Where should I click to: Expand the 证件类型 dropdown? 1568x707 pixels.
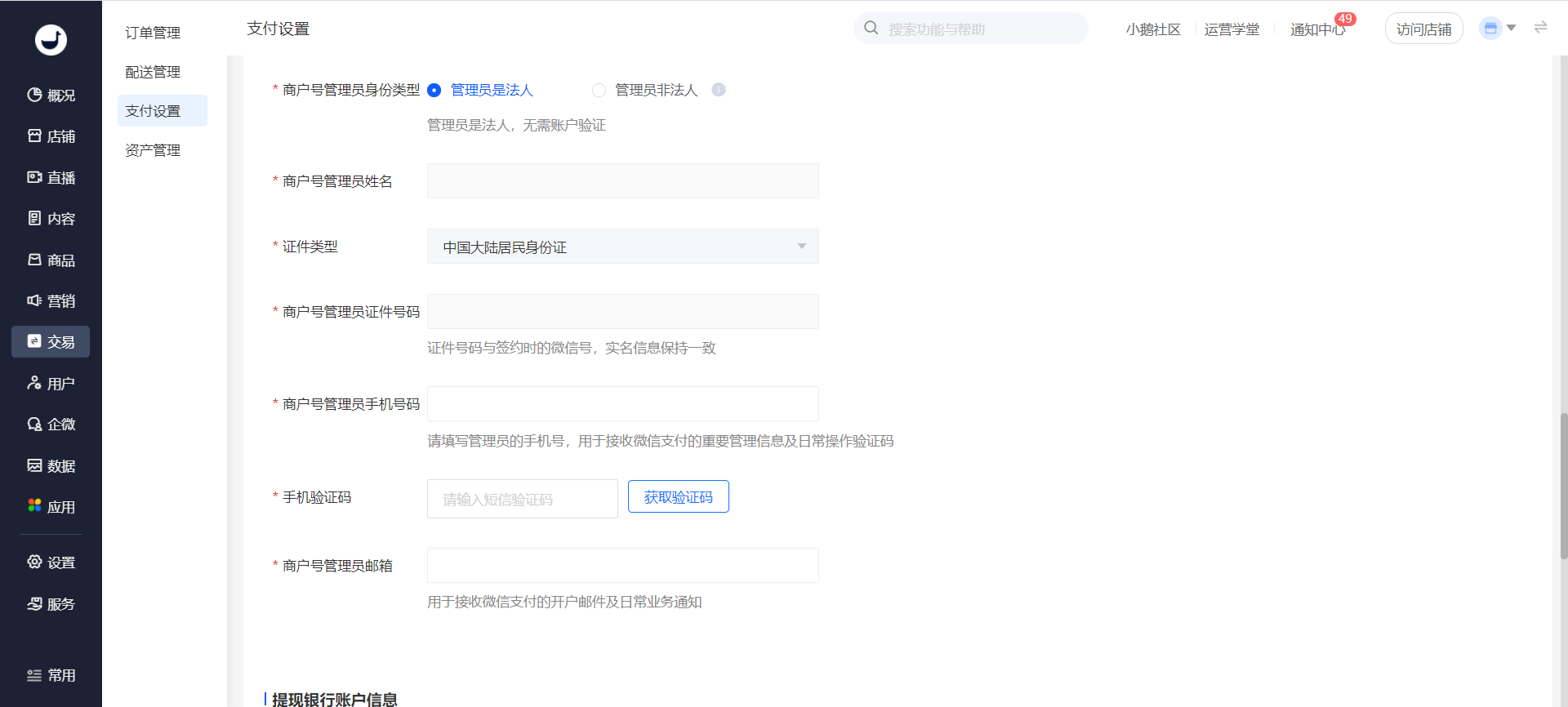coord(622,247)
